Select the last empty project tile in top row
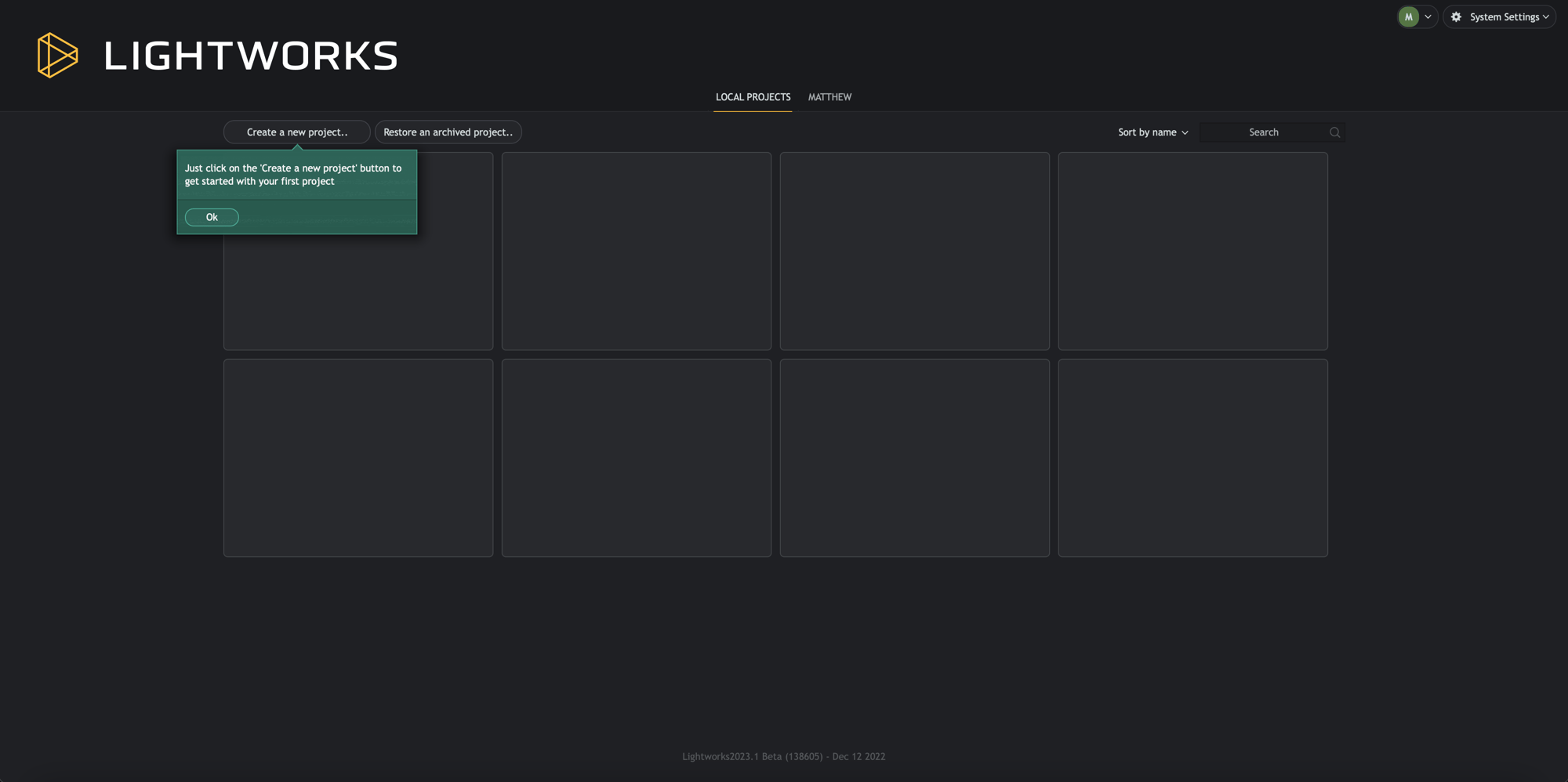Screen dimensions: 1568x782 (1192, 251)
